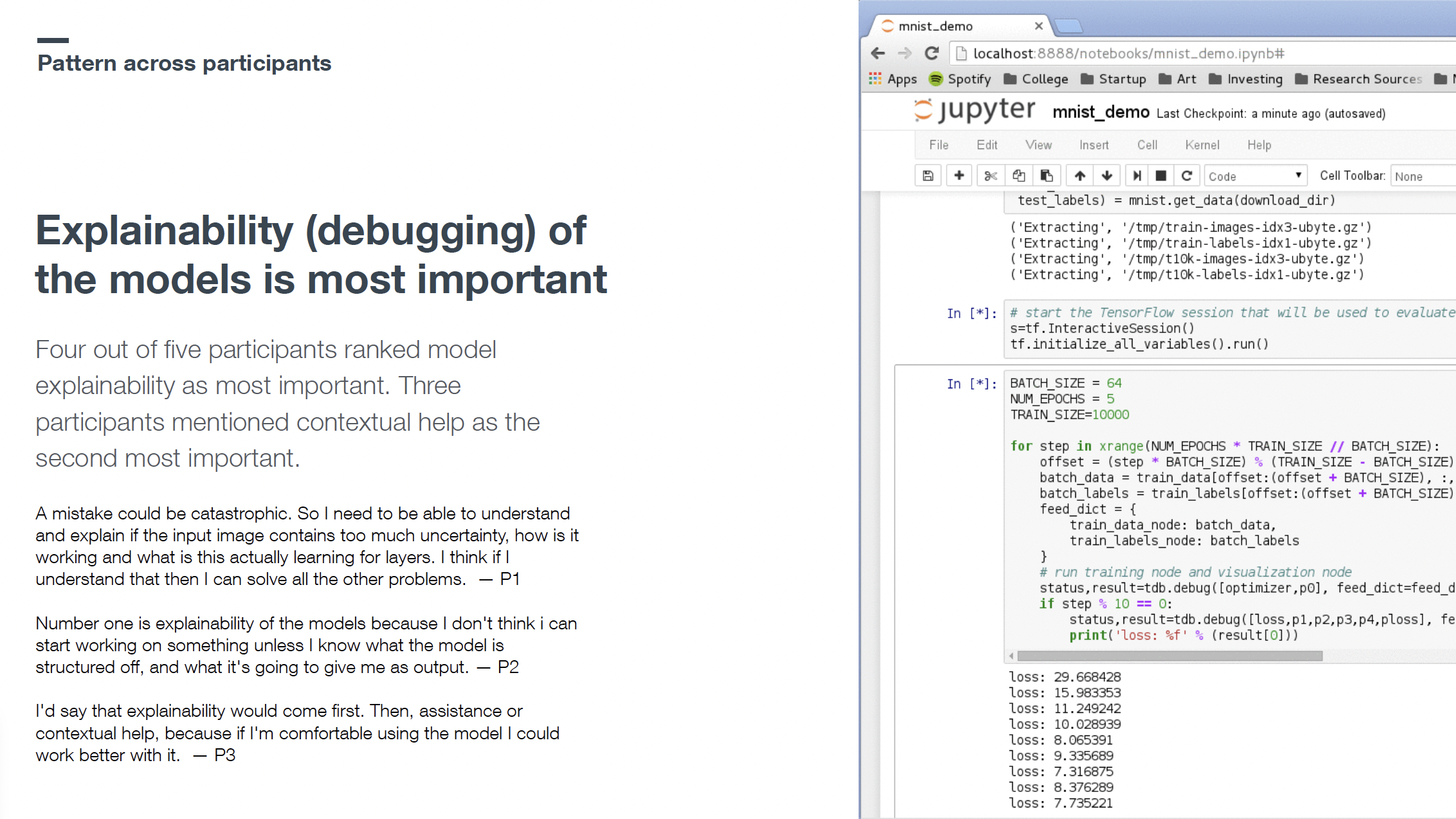
Task: Open the File menu
Action: click(938, 145)
